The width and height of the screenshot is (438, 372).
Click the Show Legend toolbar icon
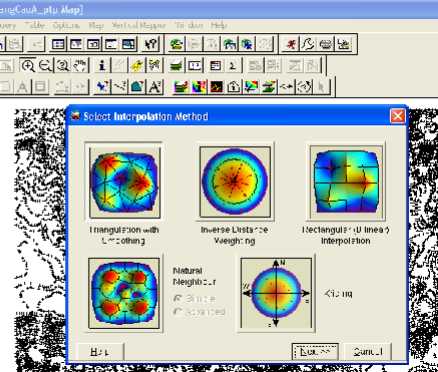pyautogui.click(x=216, y=66)
